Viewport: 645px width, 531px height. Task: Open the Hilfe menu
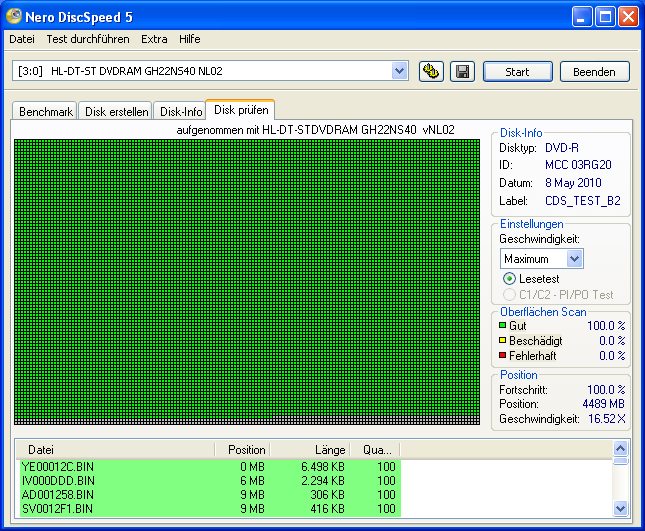tap(190, 39)
